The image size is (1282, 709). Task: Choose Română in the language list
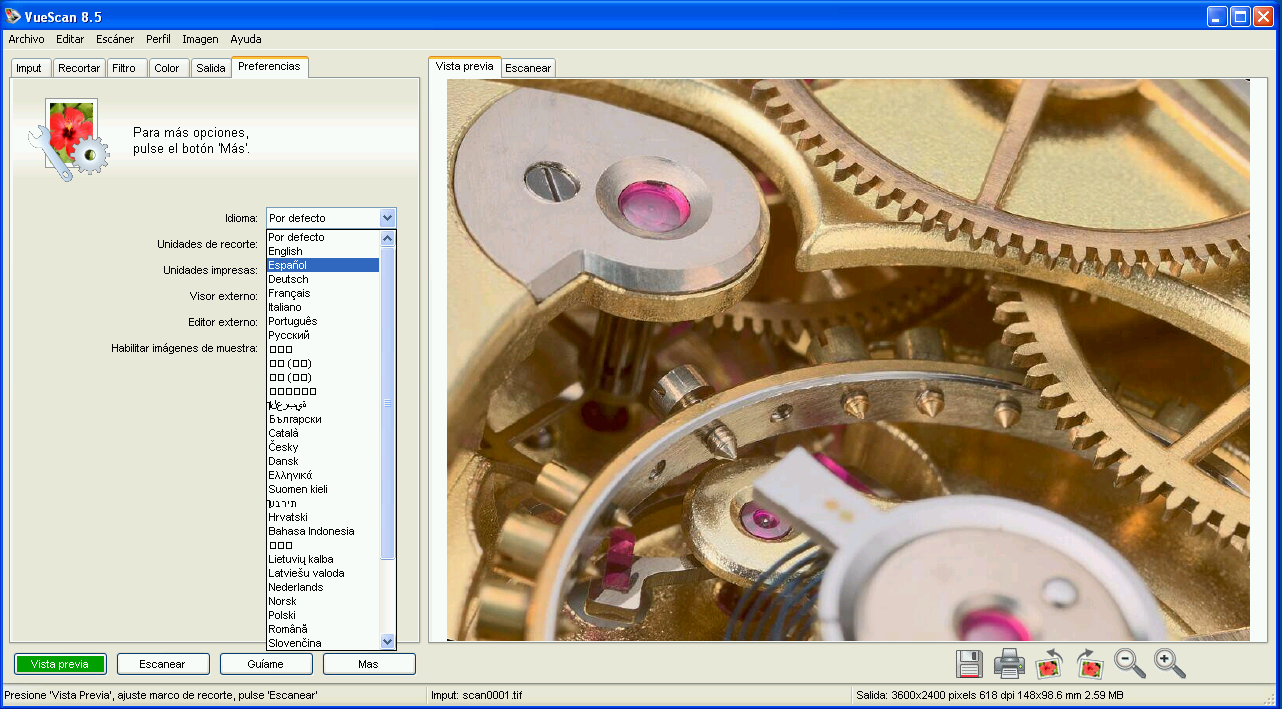323,629
